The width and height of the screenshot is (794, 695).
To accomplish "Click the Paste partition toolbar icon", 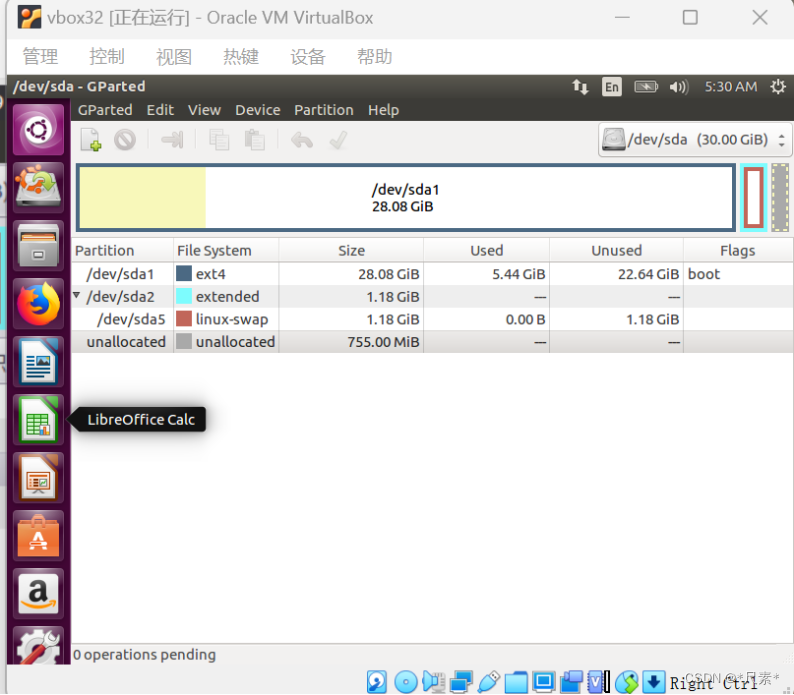I will [255, 140].
